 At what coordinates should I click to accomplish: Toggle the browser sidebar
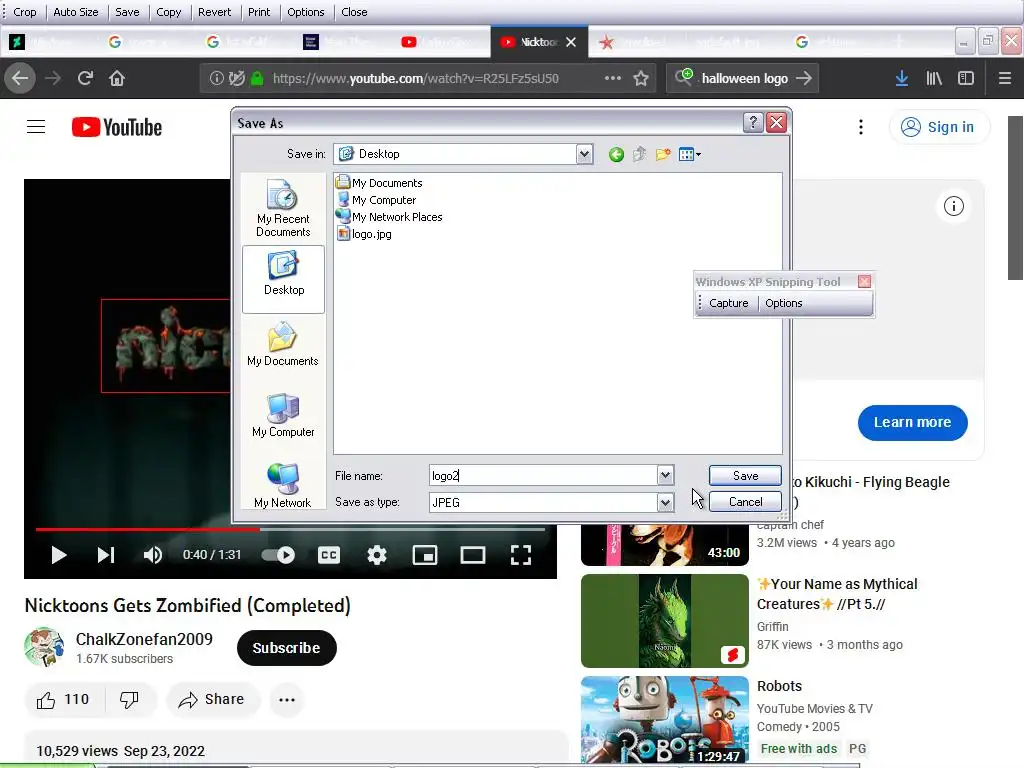(966, 78)
